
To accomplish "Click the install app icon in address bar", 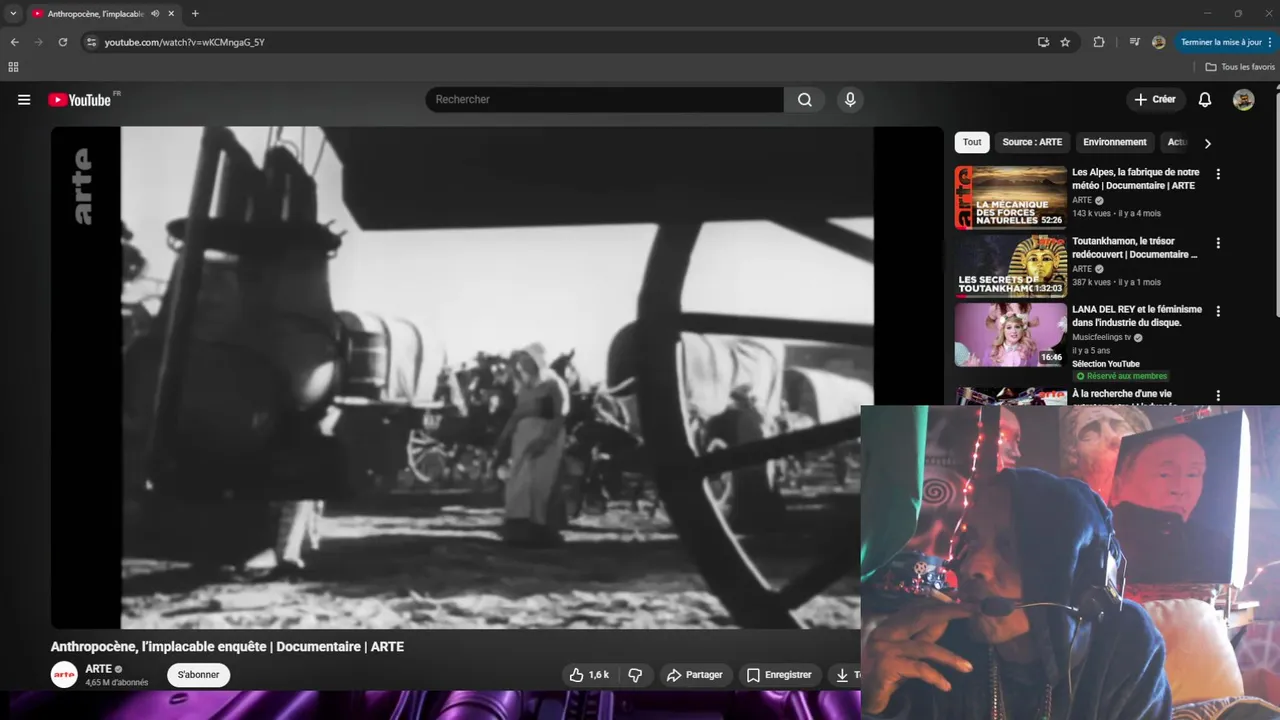I will 1043,42.
